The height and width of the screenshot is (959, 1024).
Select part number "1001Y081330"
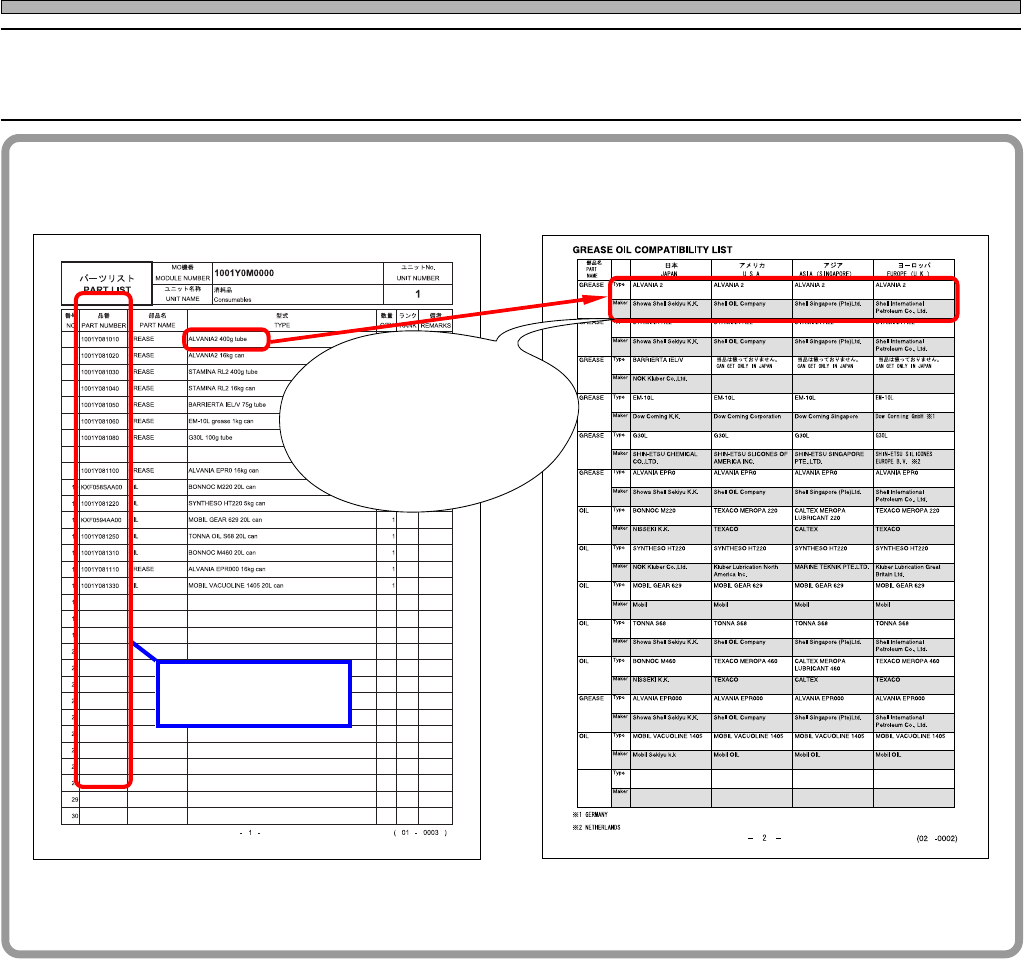(x=100, y=586)
